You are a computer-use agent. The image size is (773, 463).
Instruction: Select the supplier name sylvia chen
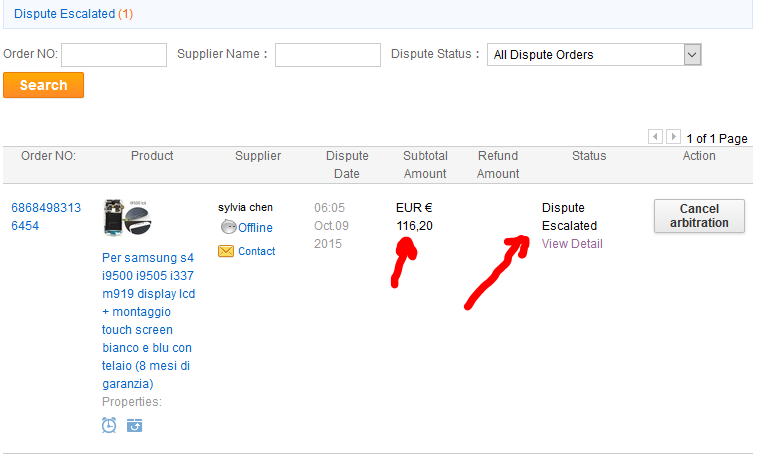coord(245,207)
